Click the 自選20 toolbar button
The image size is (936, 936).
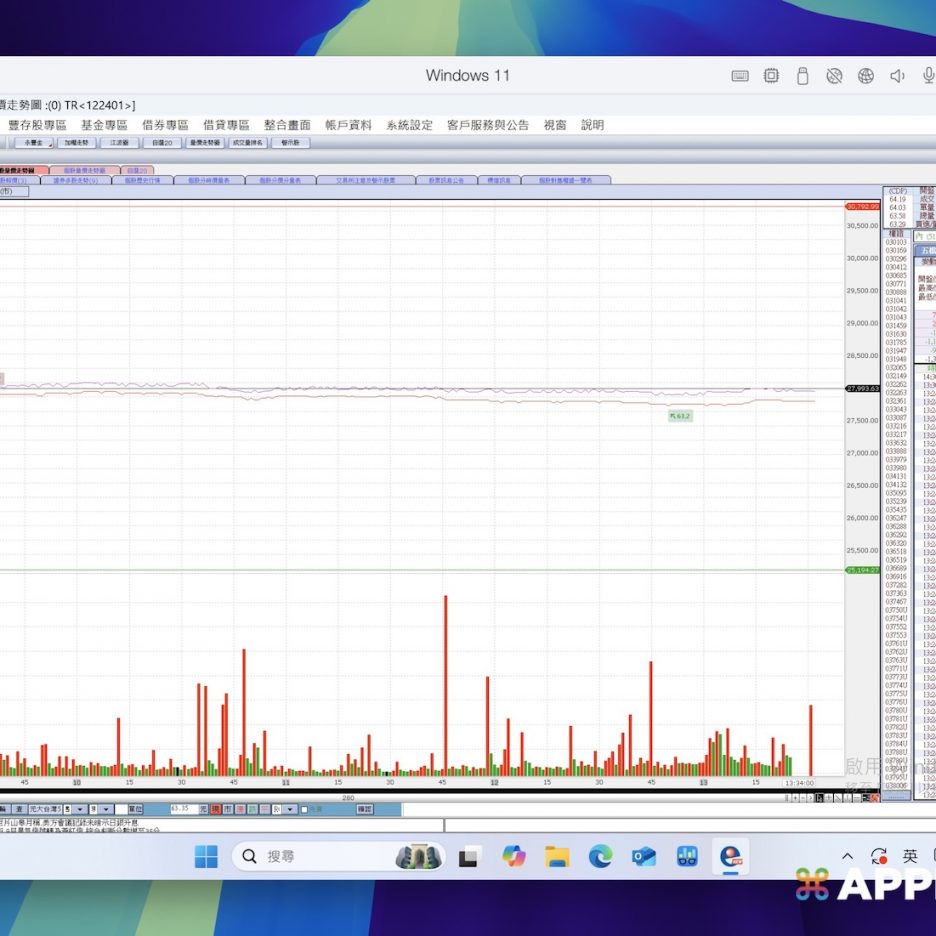[x=162, y=143]
